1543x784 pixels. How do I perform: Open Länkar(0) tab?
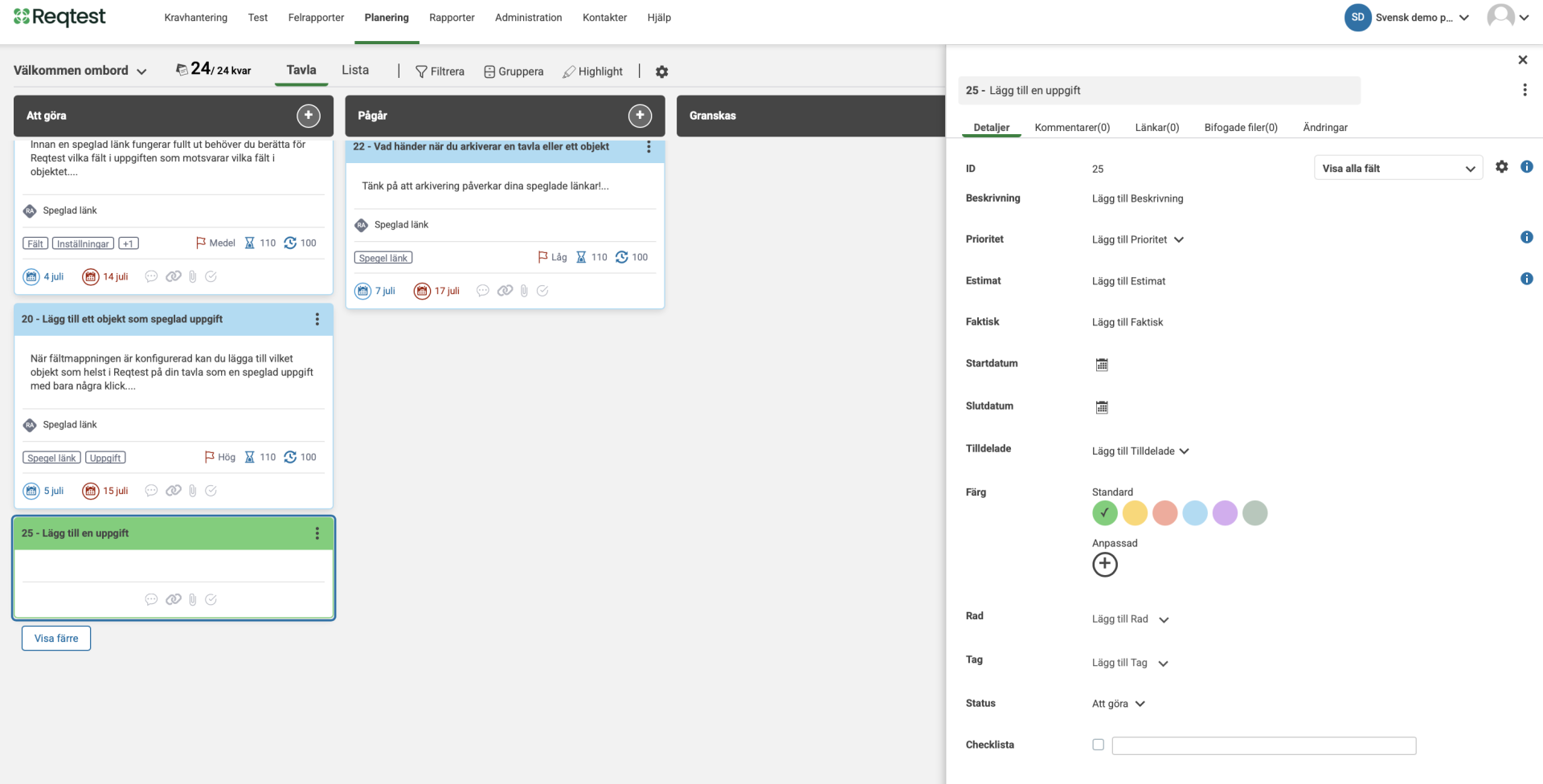[1157, 128]
